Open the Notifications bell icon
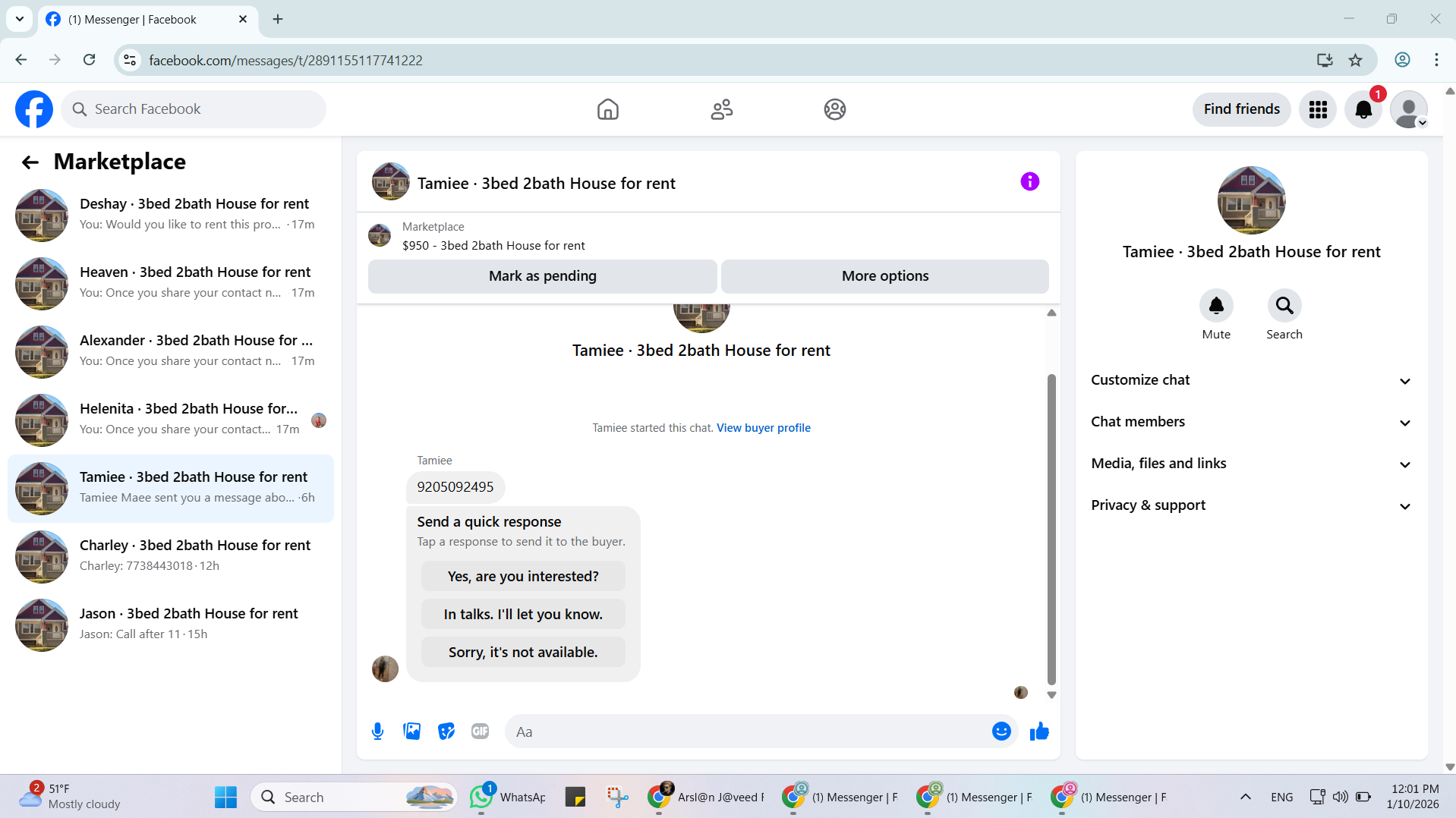1456x818 pixels. tap(1363, 109)
